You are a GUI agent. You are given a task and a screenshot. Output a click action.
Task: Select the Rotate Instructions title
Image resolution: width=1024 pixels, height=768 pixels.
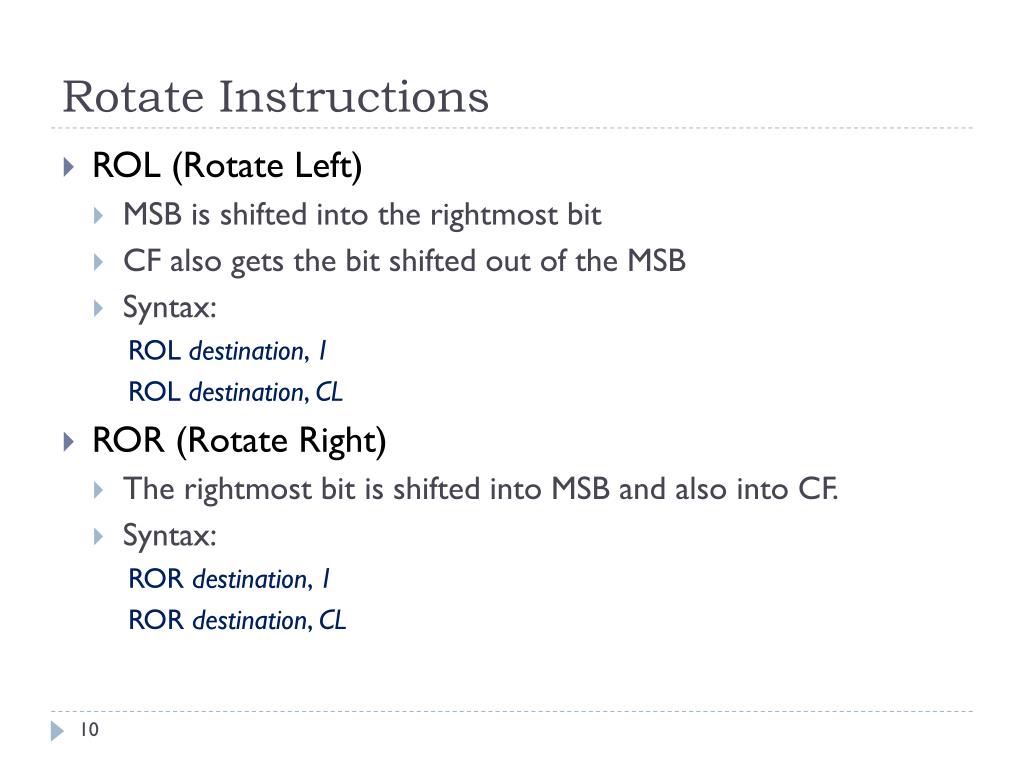pyautogui.click(x=275, y=97)
